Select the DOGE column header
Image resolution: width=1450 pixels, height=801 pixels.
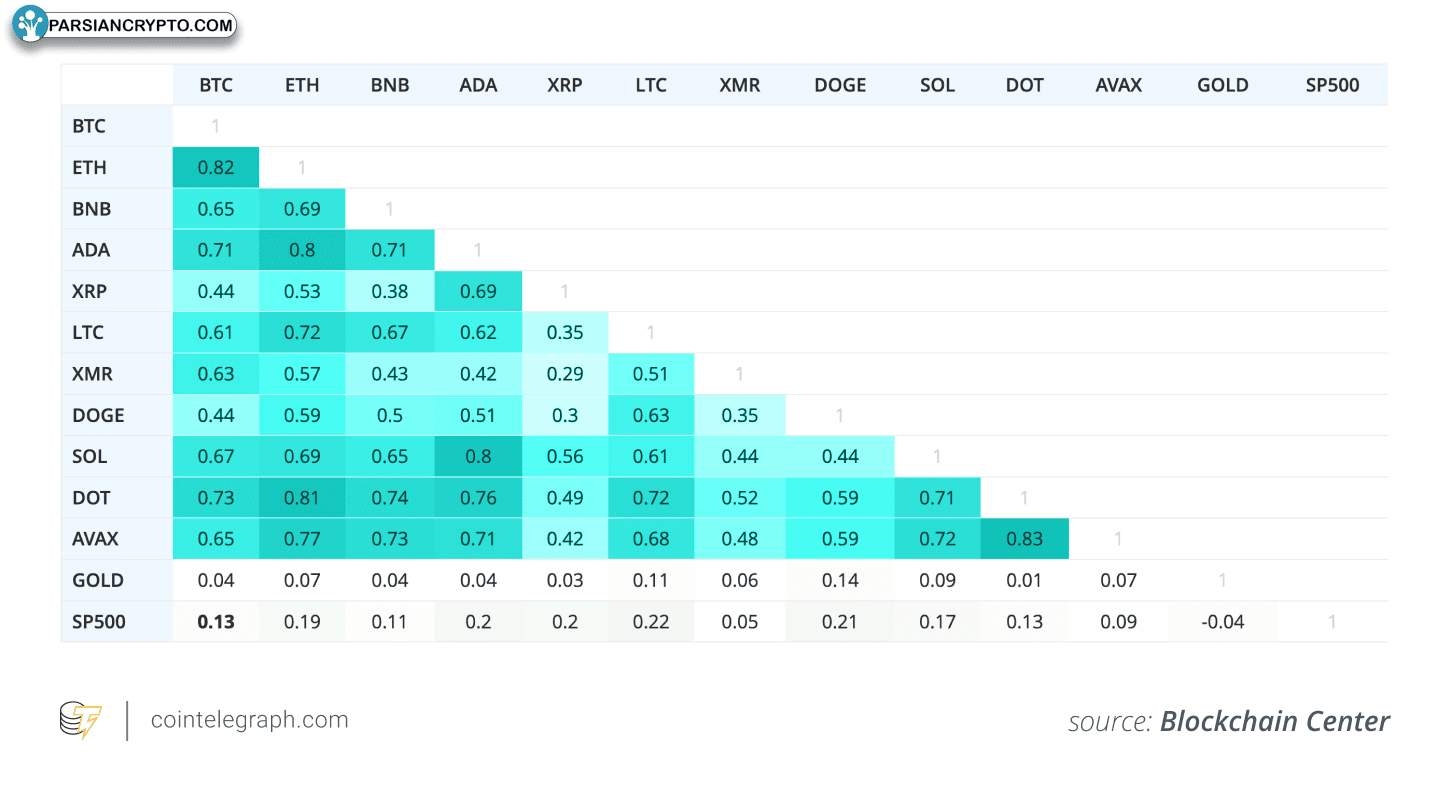click(840, 85)
